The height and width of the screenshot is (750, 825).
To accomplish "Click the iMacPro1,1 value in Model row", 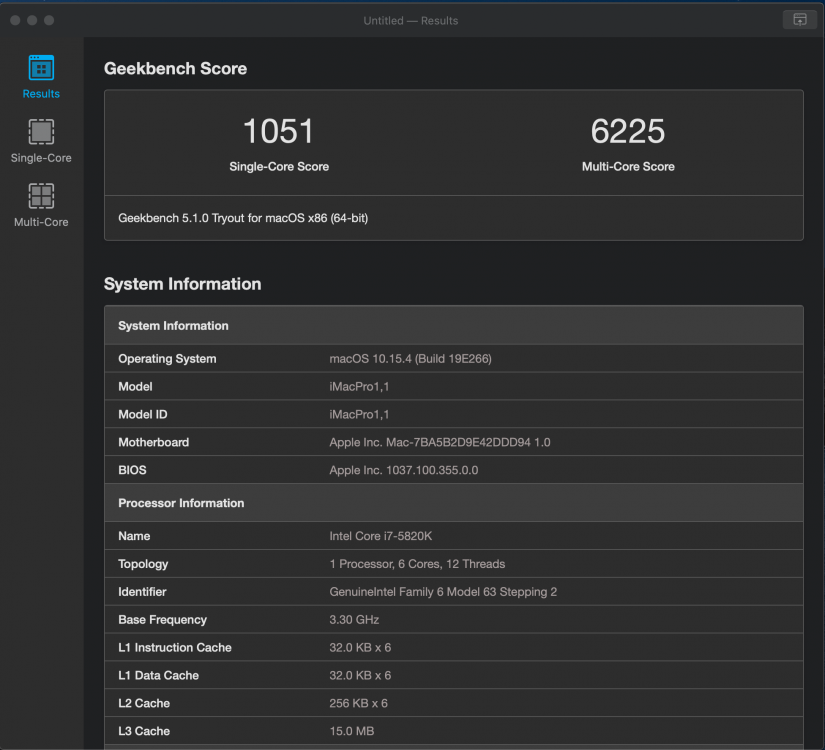I will coord(359,386).
